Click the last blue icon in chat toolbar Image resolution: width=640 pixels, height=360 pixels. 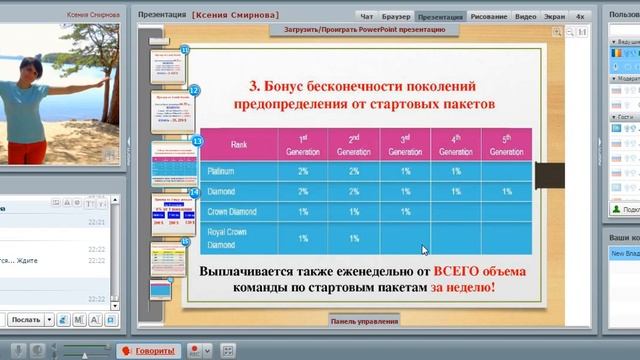111,320
